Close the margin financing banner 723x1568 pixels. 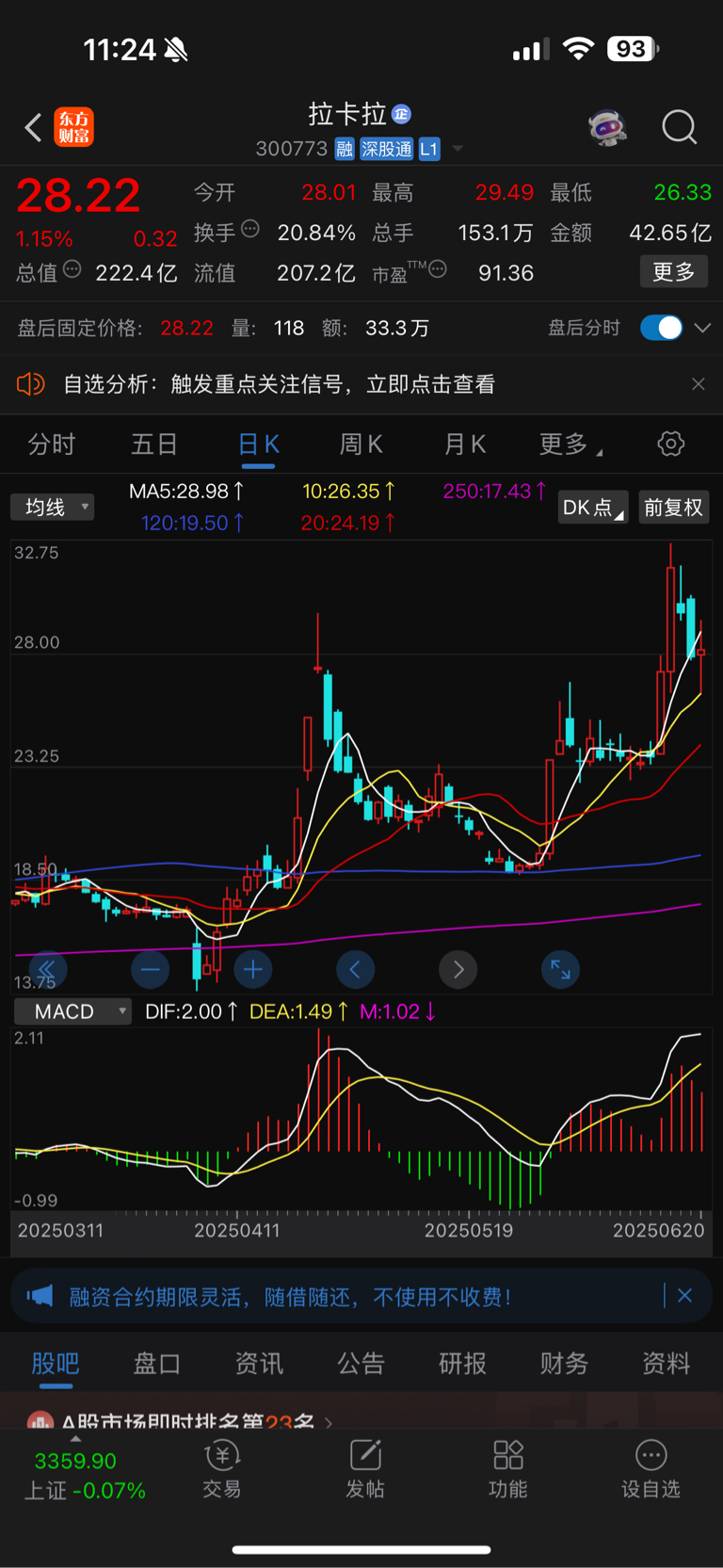[x=684, y=1296]
